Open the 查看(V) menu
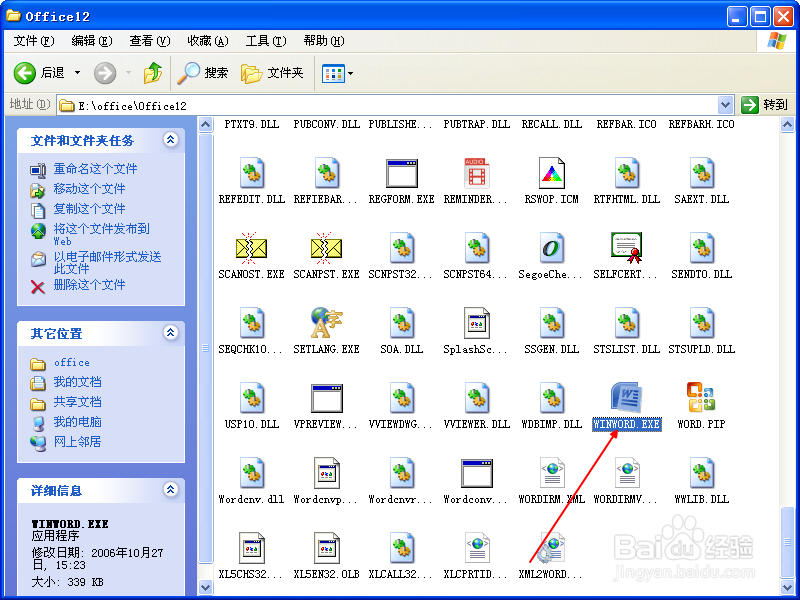Screen dimensions: 800x600 pyautogui.click(x=149, y=41)
